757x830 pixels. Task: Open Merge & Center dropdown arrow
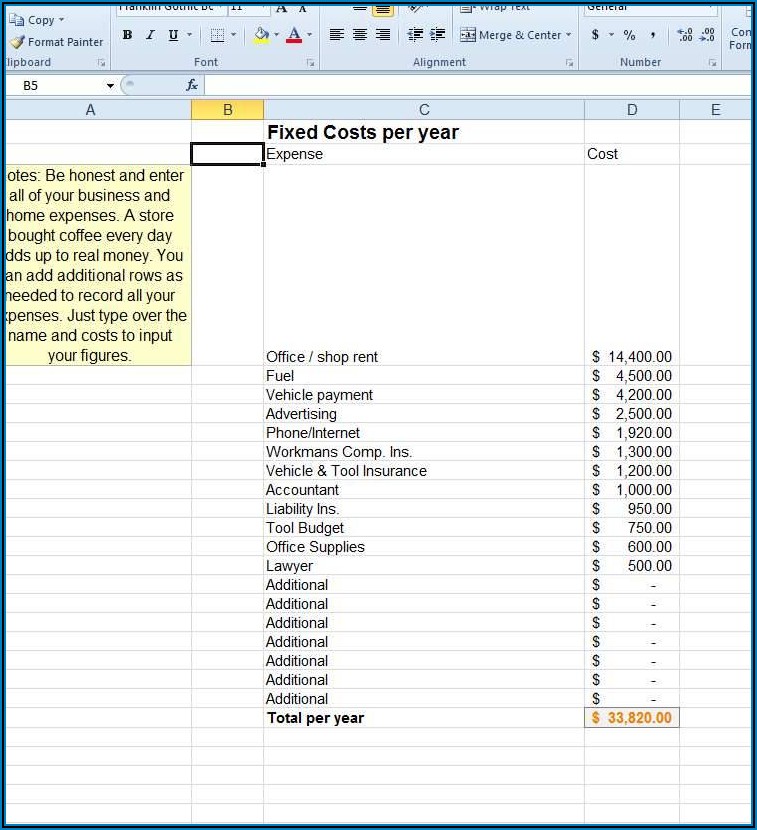569,35
